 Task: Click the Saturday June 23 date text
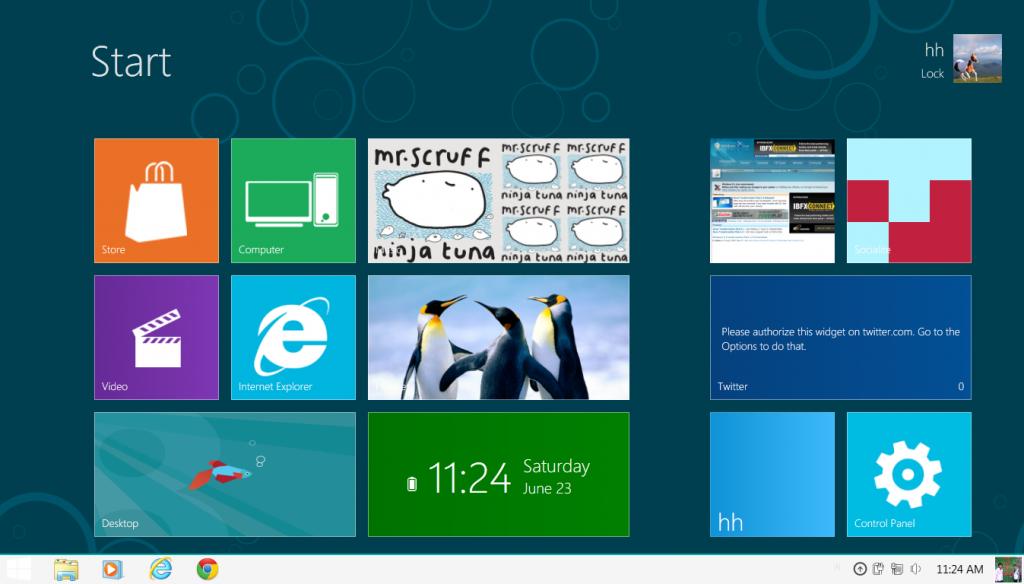click(x=556, y=476)
